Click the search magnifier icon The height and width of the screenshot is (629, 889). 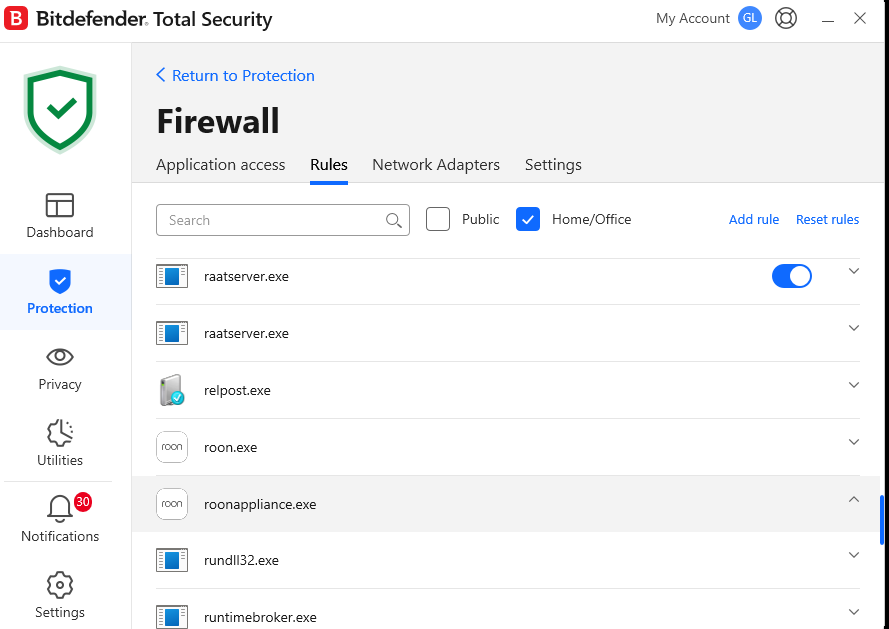(x=394, y=220)
